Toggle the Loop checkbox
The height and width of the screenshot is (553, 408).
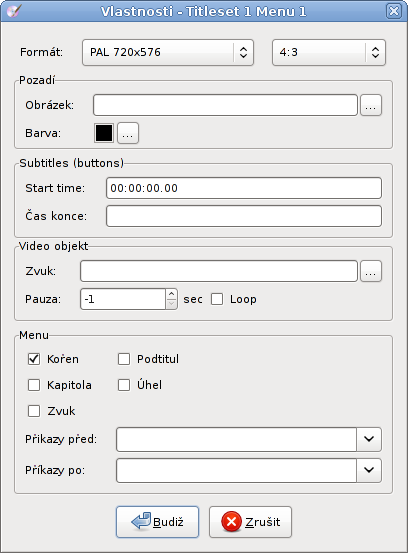[217, 299]
